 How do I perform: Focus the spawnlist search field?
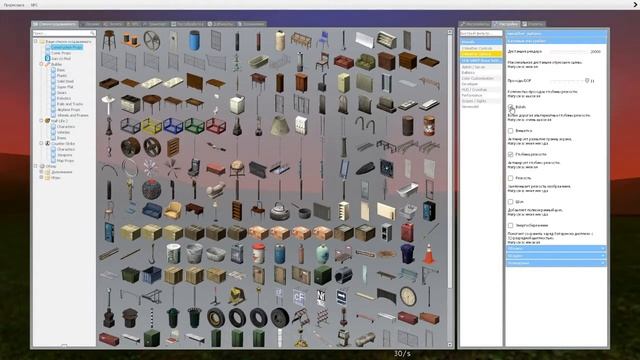[x=64, y=33]
